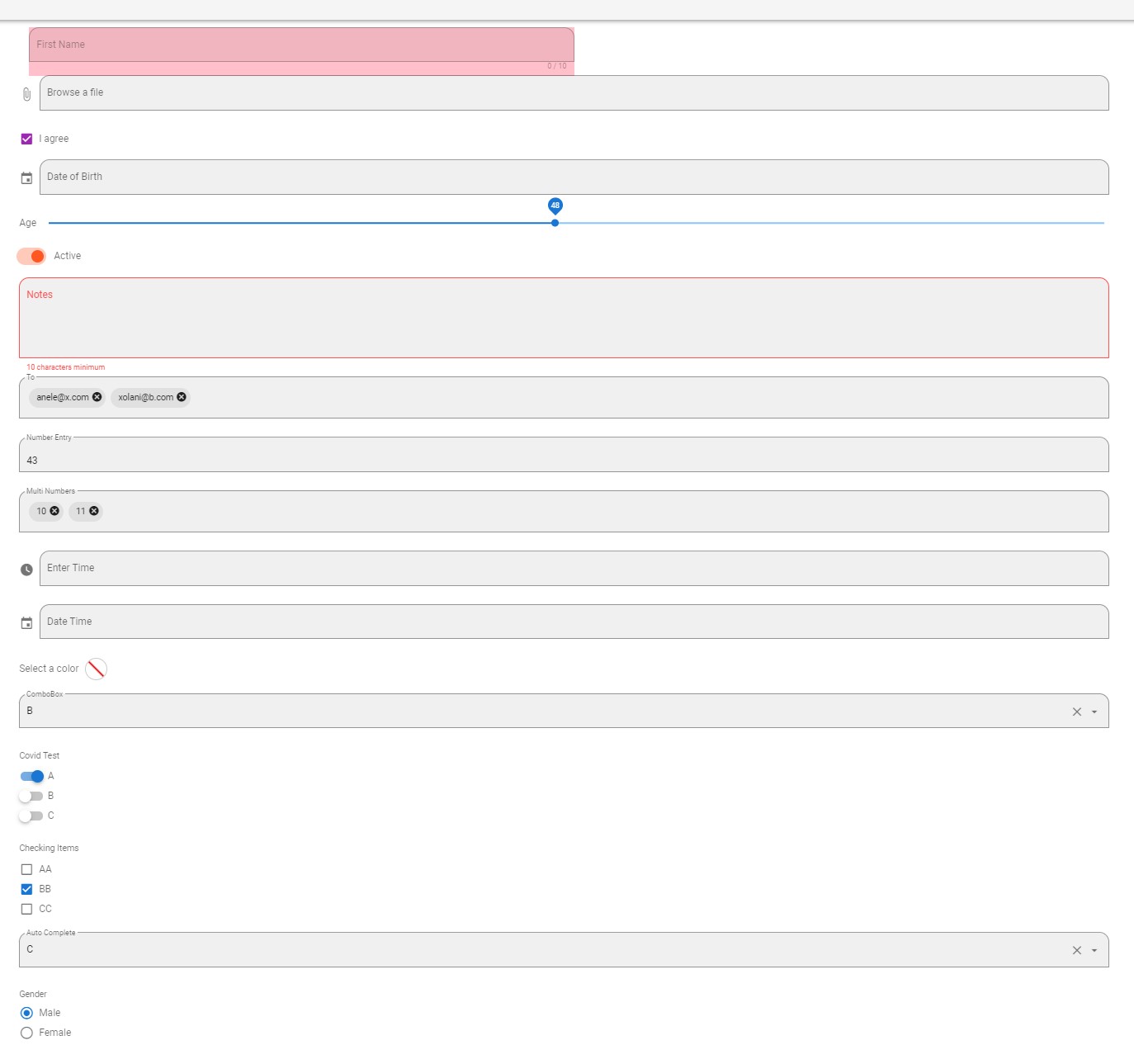This screenshot has height=1064, width=1134.
Task: Click the Age slider thumb
Action: 555,223
